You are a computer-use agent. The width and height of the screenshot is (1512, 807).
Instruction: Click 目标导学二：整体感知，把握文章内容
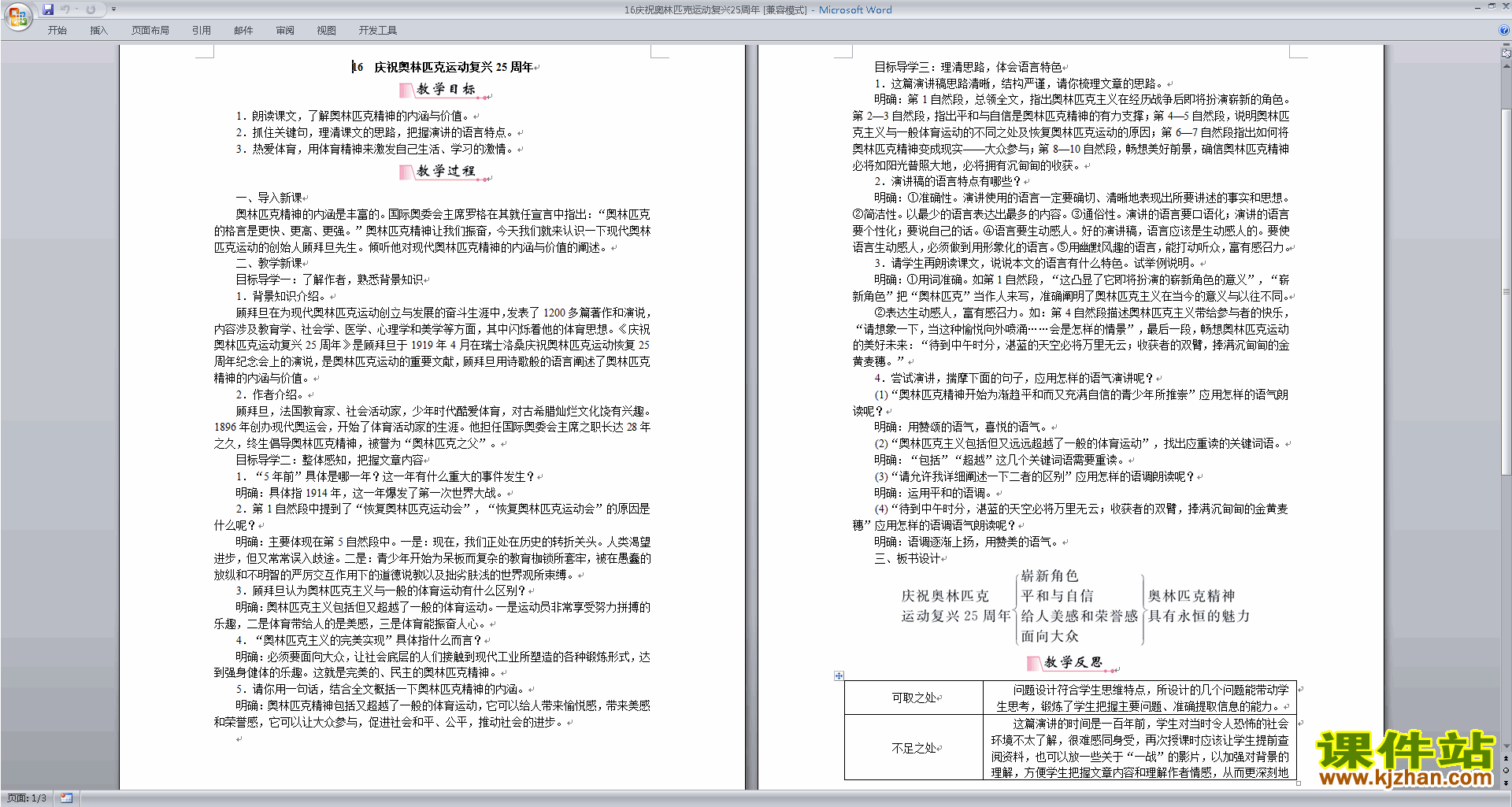click(329, 460)
